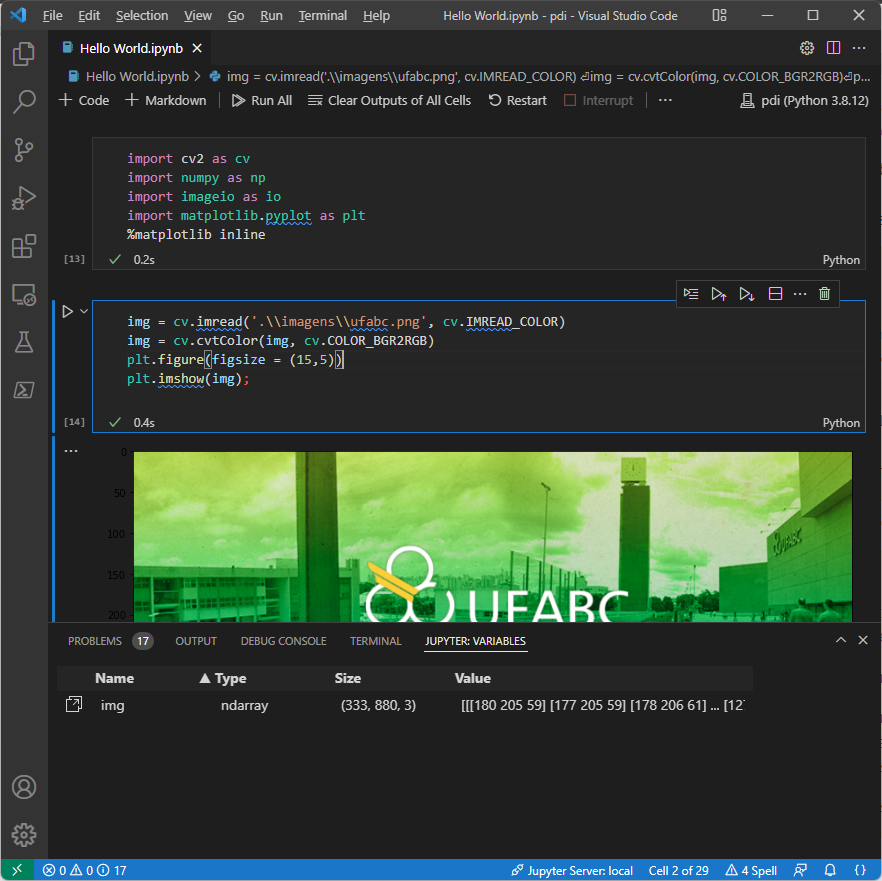The height and width of the screenshot is (881, 882).
Task: Open the PowerShell view icon
Action: click(x=24, y=390)
